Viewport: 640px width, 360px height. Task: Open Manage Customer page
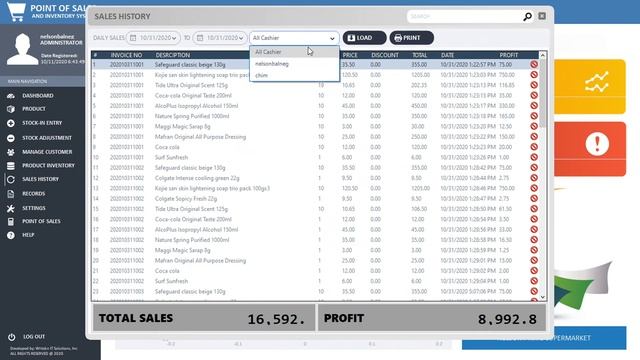pos(47,152)
